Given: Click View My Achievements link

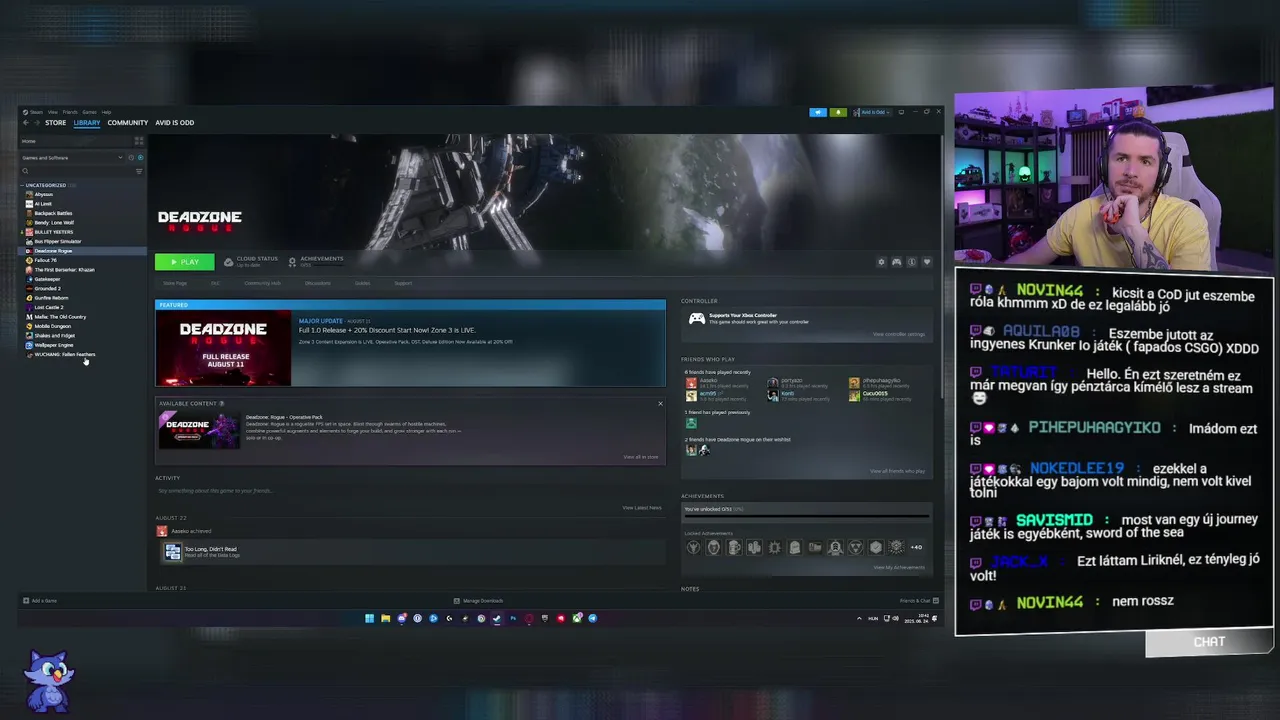Looking at the screenshot, I should point(899,568).
